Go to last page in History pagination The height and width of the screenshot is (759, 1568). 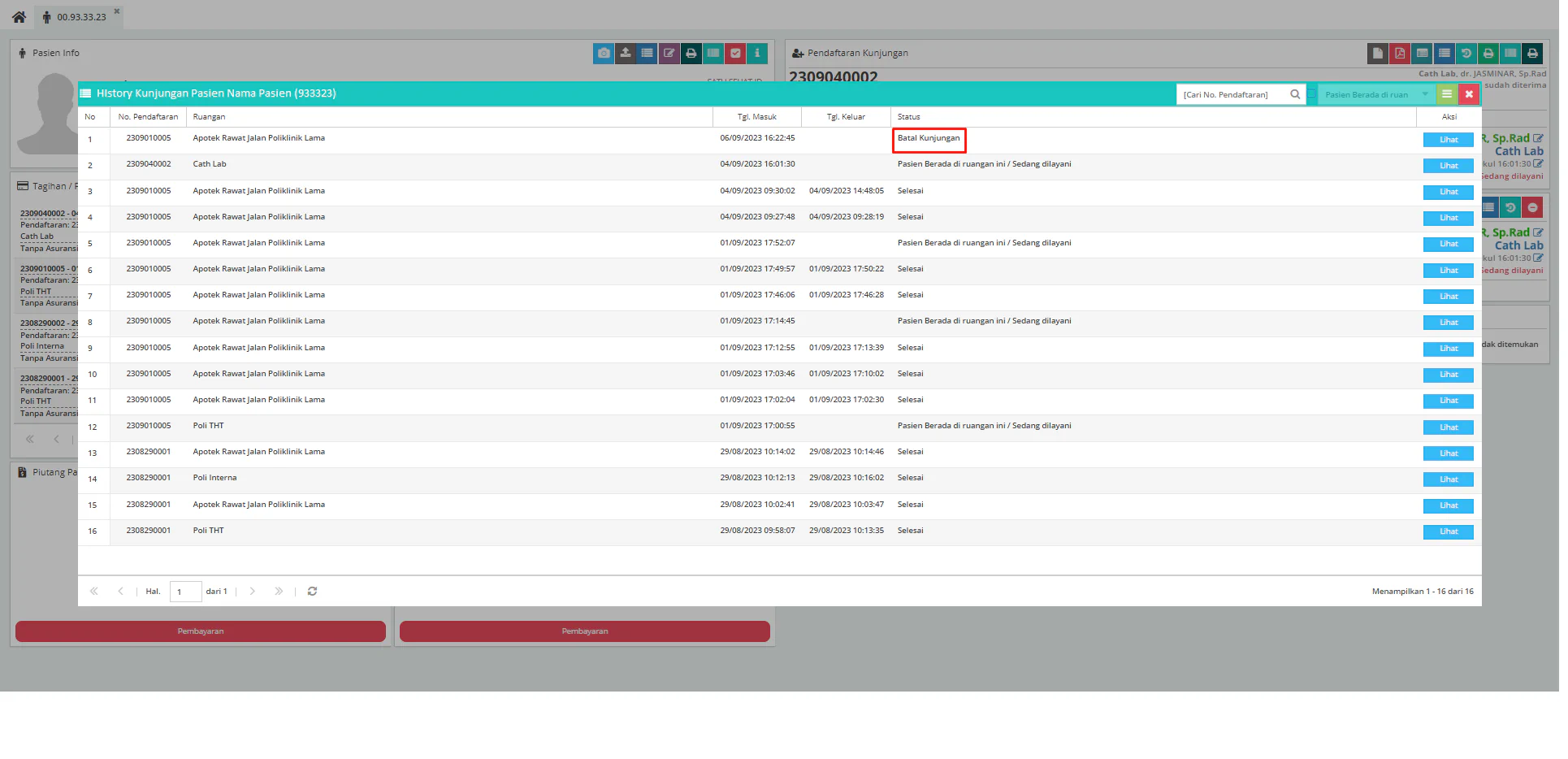click(x=279, y=592)
